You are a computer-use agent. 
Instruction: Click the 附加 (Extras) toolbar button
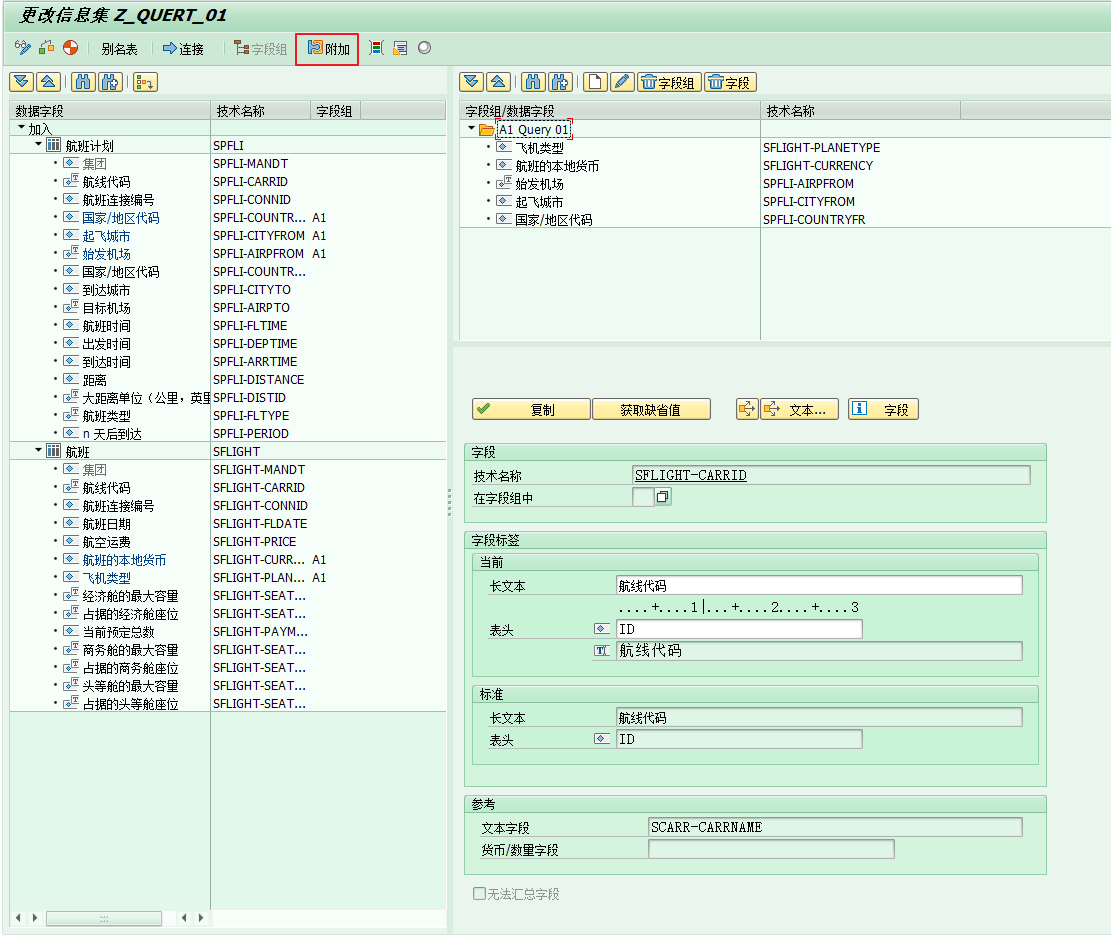point(328,49)
